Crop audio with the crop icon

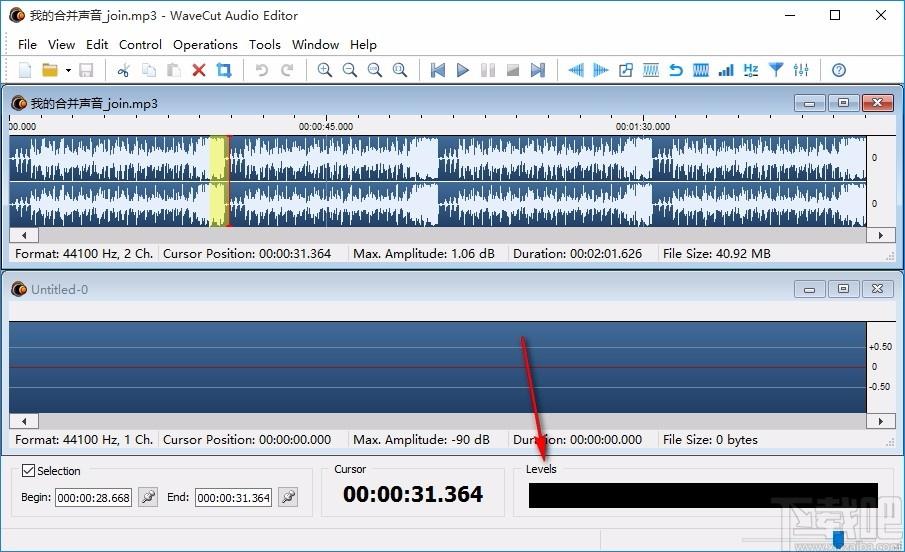point(224,70)
